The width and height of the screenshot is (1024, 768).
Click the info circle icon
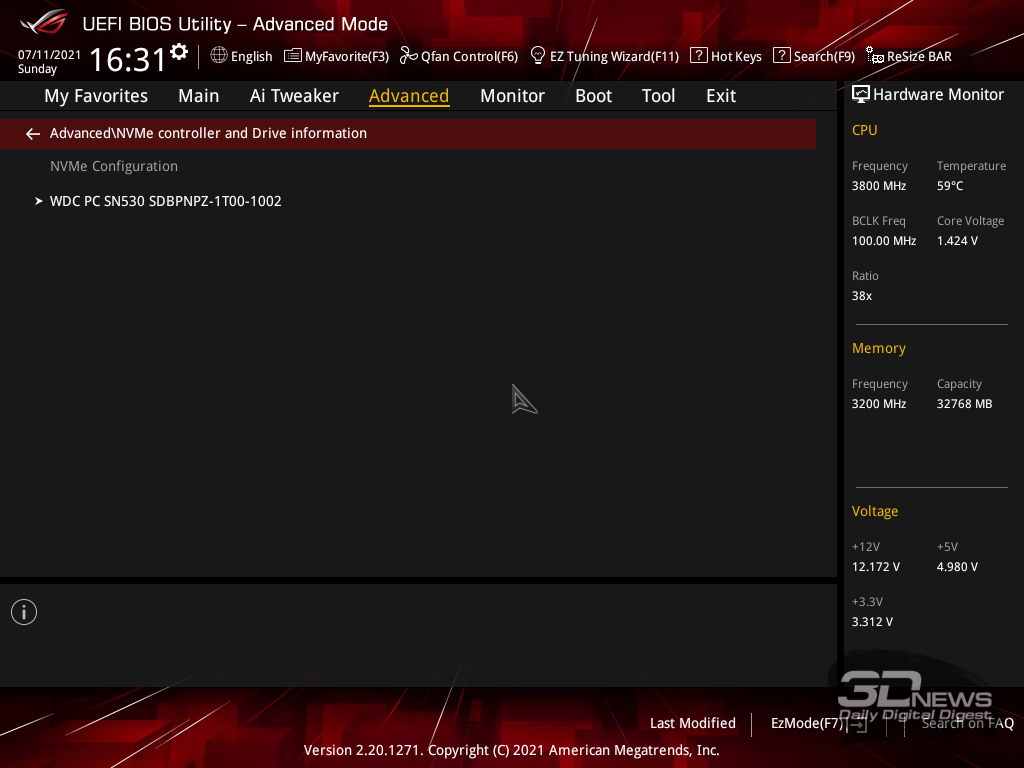tap(24, 612)
